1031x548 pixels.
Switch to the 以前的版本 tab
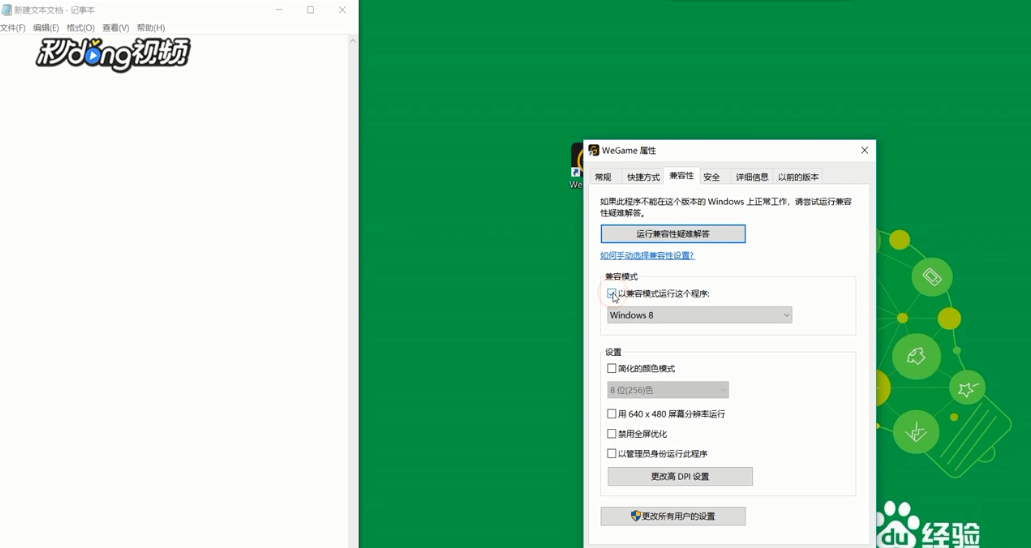pyautogui.click(x=798, y=177)
